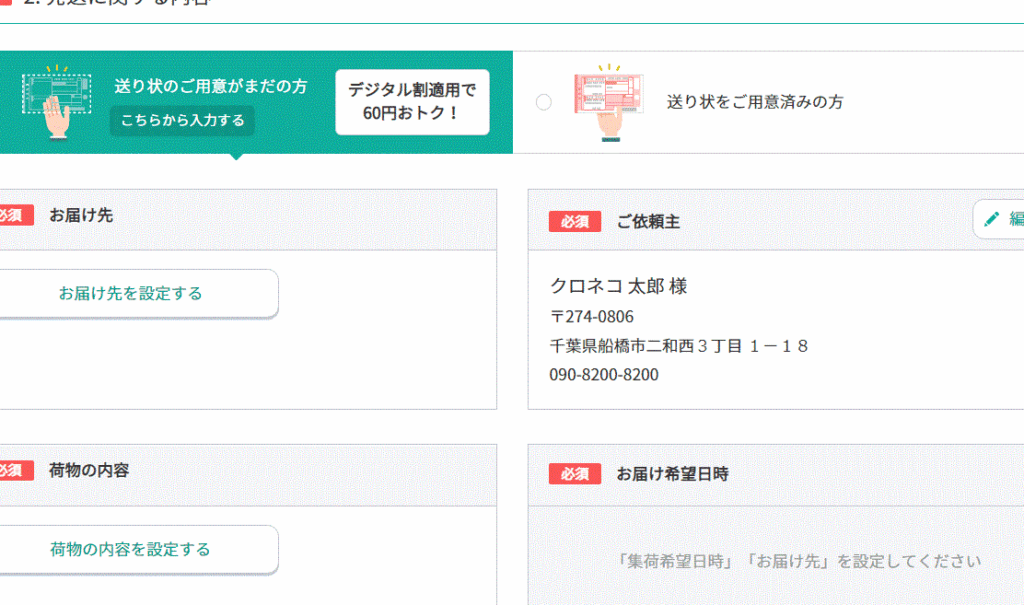Open お届け先を設定する to set the destination
This screenshot has height=605, width=1024.
(x=131, y=293)
